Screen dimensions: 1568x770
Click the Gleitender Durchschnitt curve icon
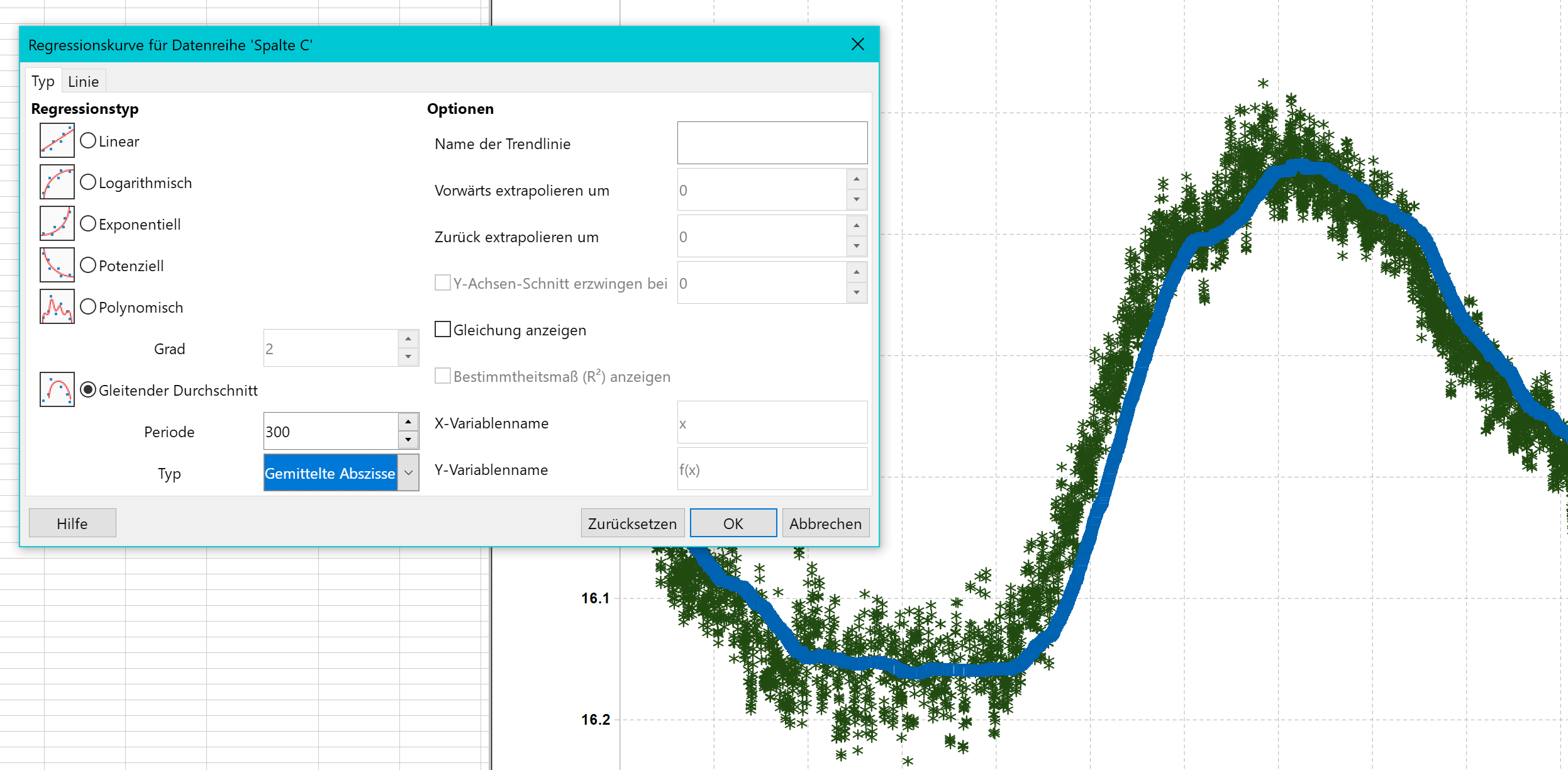point(57,389)
